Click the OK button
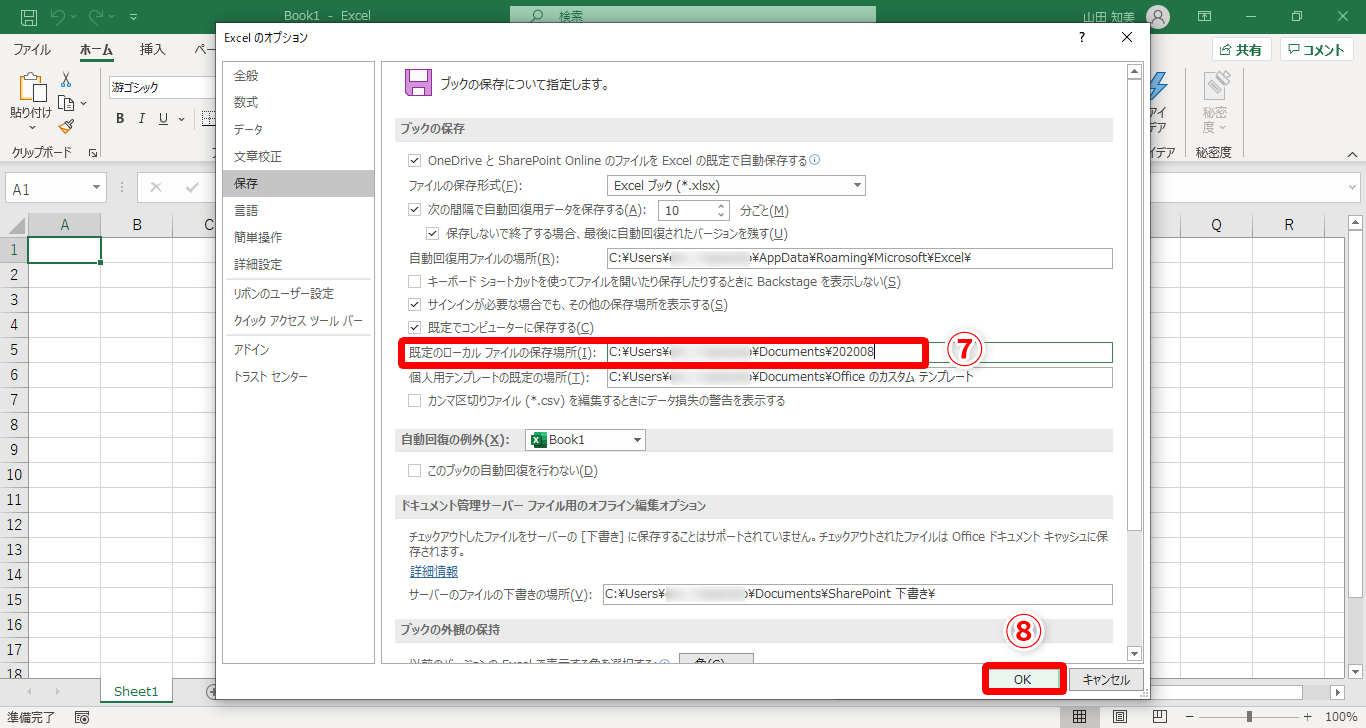Screen dimensions: 1366x728 coord(1022,679)
